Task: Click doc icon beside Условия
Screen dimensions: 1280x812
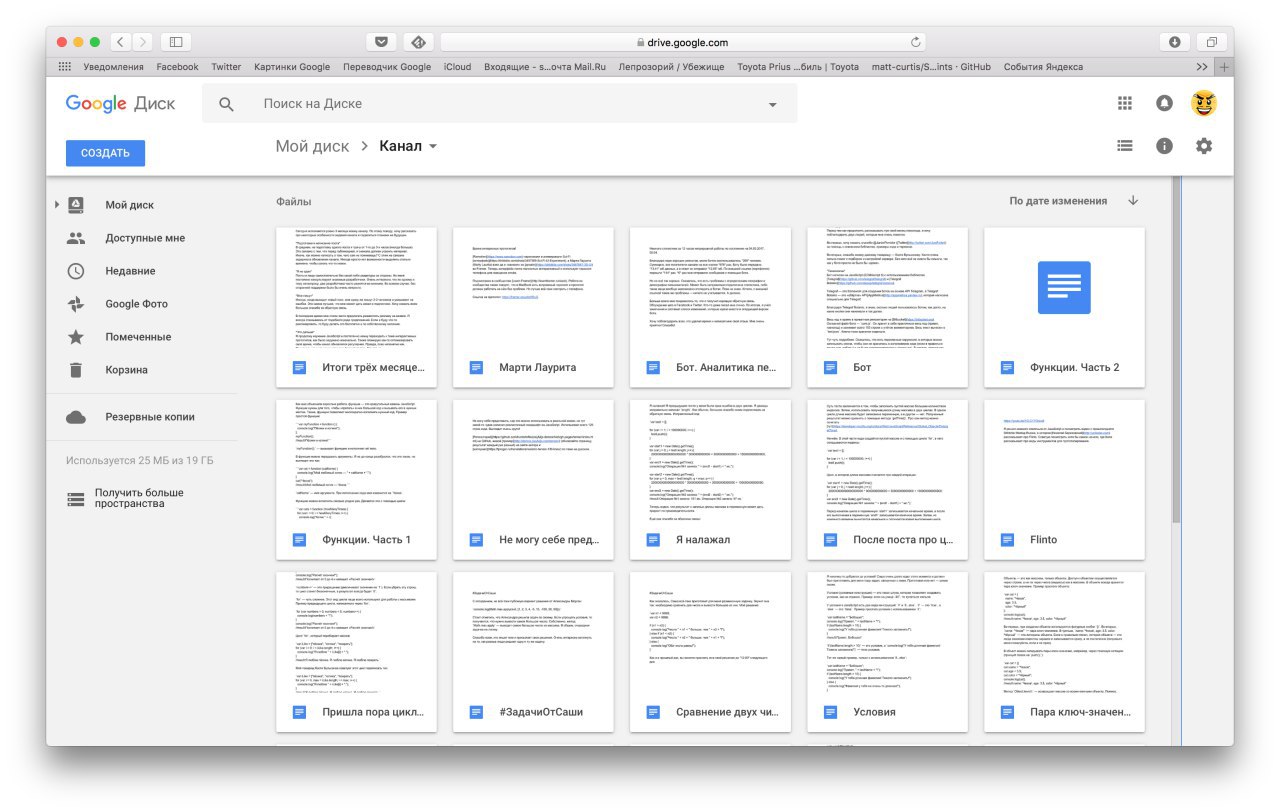Action: 829,712
